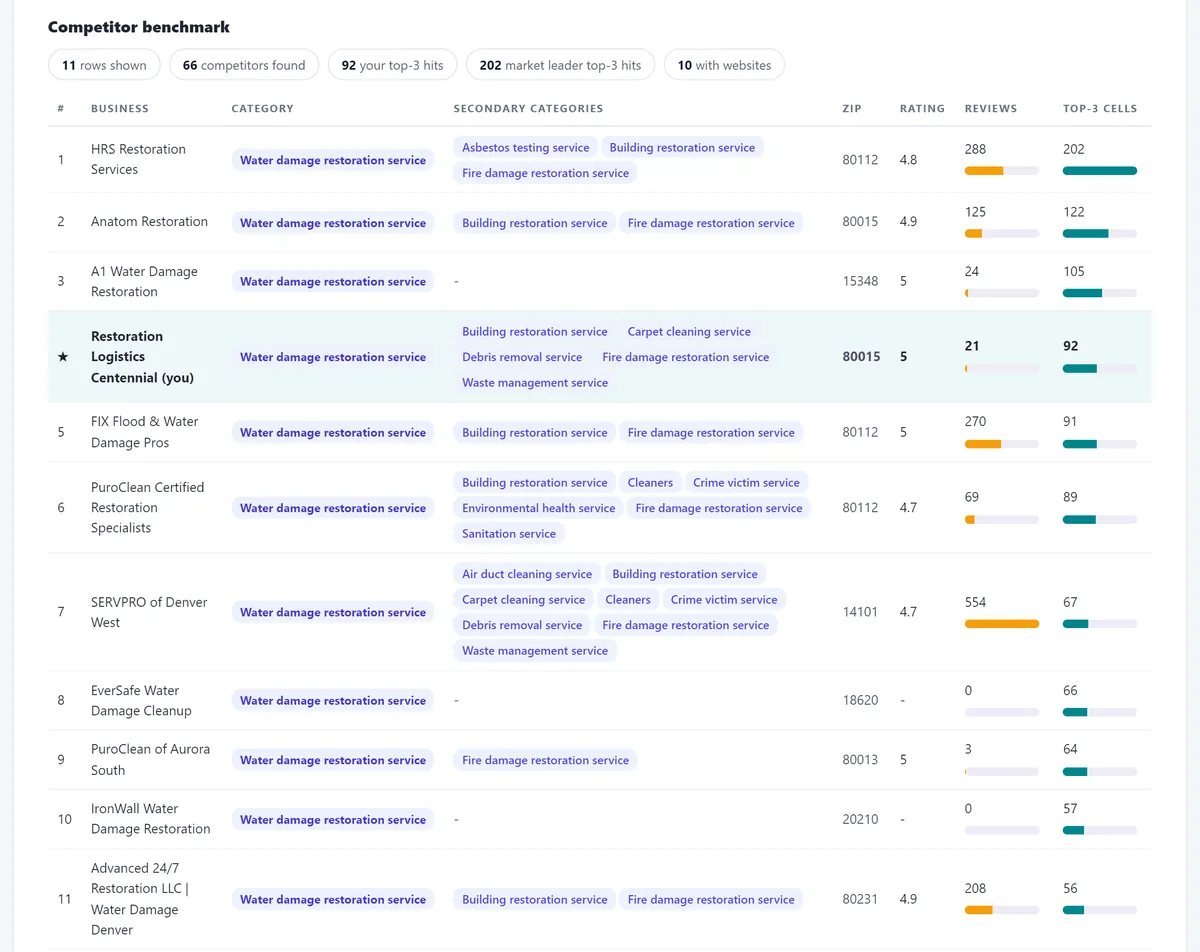Click HRS row's Fire damage restoration tag
1200x952 pixels.
click(x=545, y=173)
